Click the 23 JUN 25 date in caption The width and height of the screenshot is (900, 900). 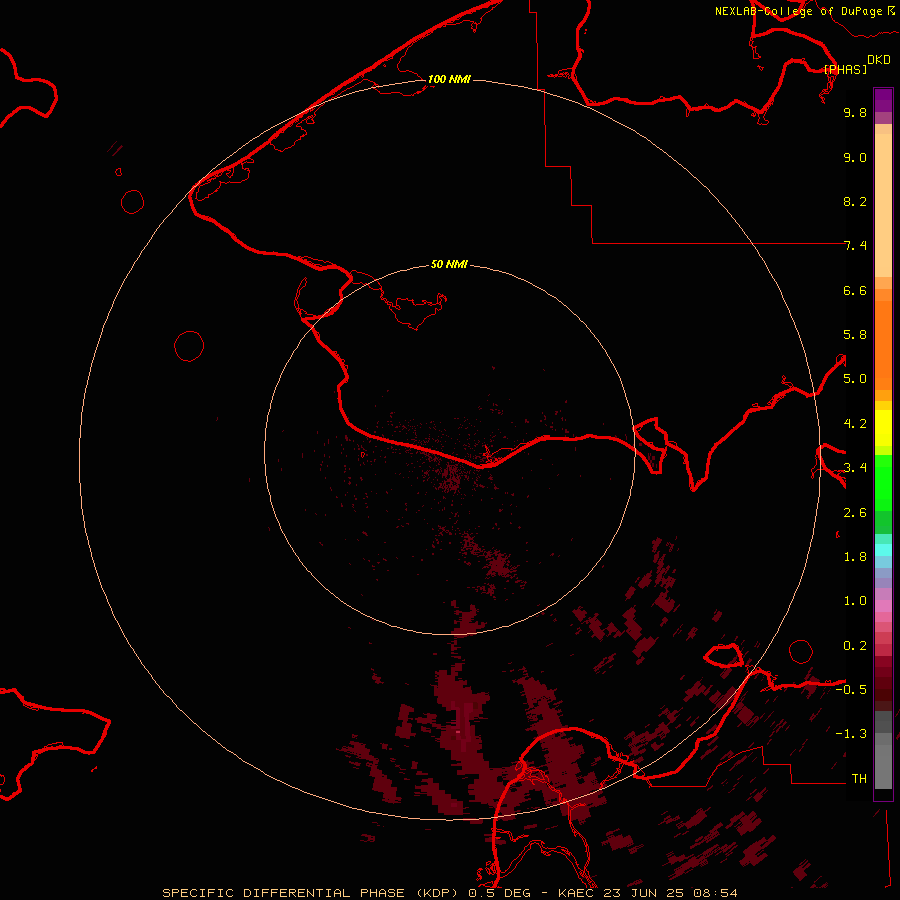[643, 893]
